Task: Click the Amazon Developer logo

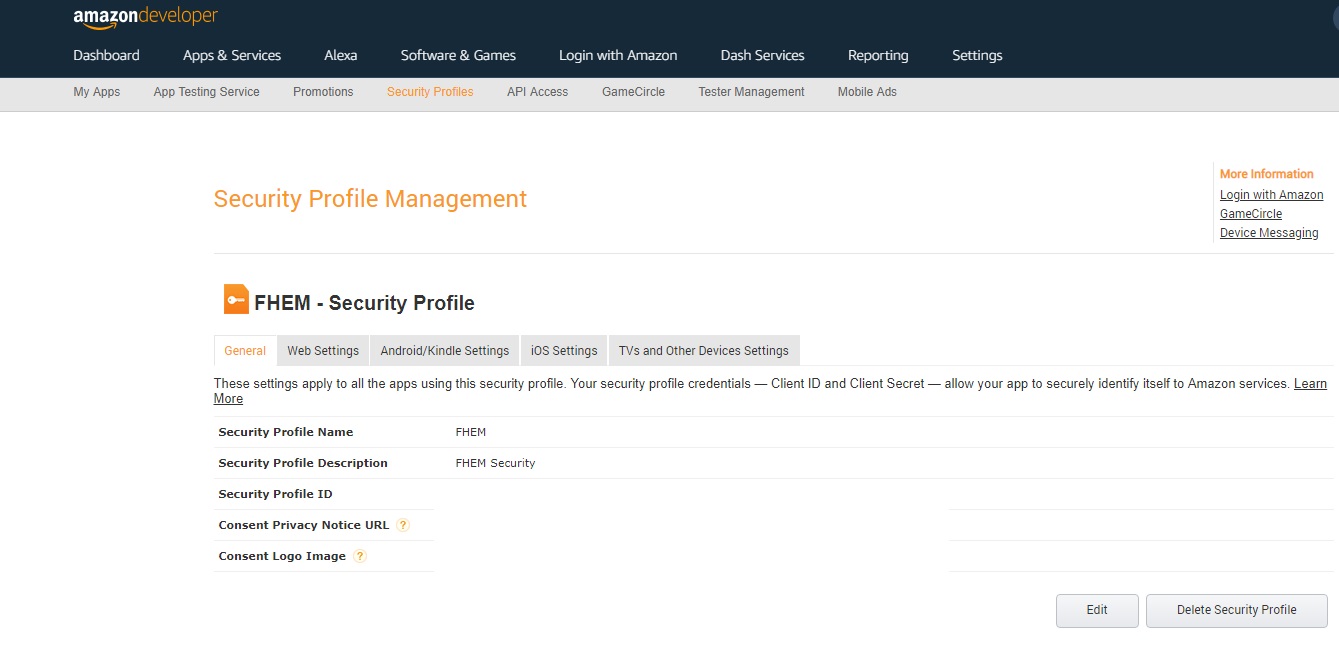Action: click(145, 18)
